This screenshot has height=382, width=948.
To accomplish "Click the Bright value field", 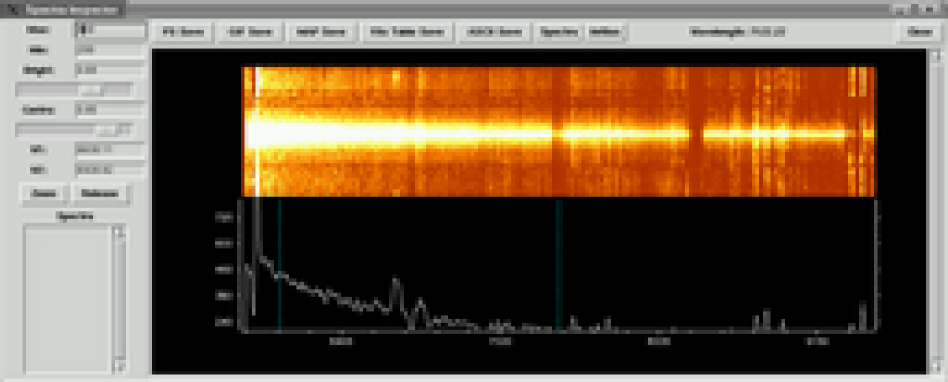I will 110,70.
